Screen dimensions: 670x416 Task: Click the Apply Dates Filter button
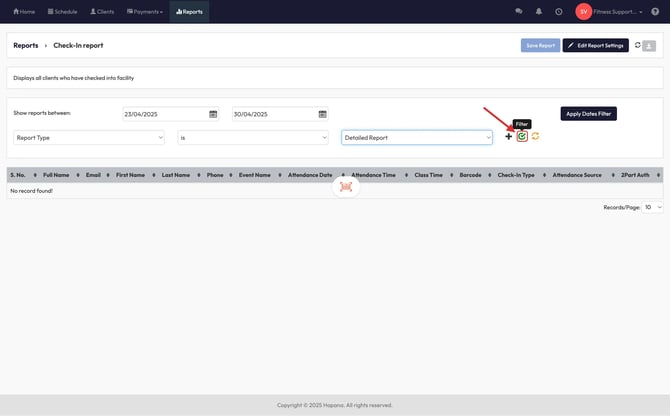[588, 114]
